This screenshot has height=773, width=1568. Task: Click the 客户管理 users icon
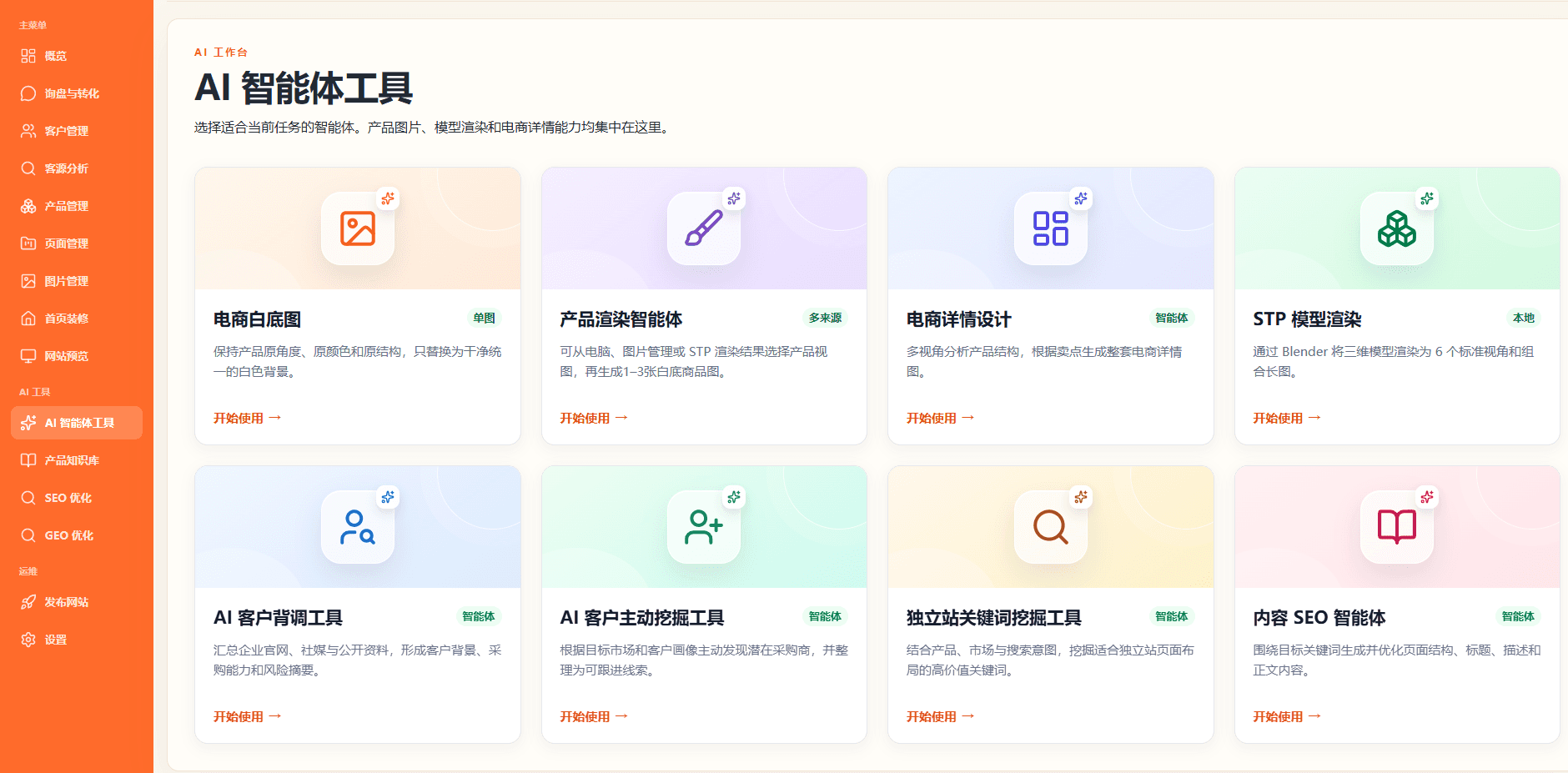(28, 131)
